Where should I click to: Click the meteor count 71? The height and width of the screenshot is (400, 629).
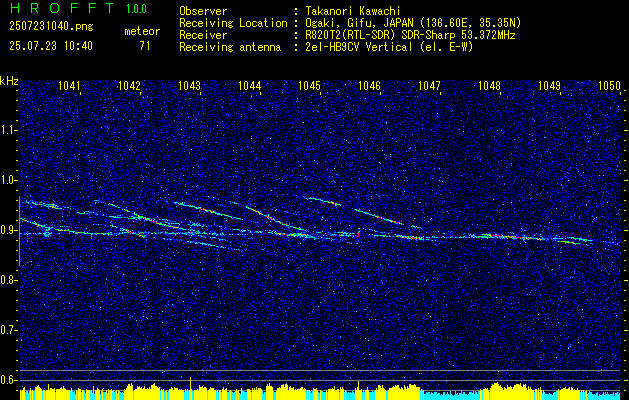point(145,46)
